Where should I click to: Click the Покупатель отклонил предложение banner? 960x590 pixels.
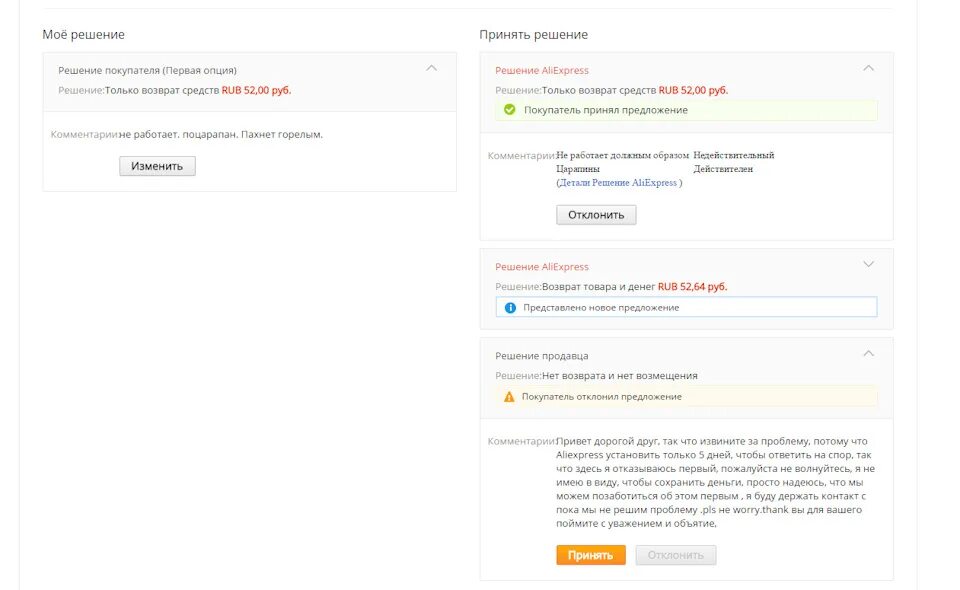pyautogui.click(x=601, y=397)
